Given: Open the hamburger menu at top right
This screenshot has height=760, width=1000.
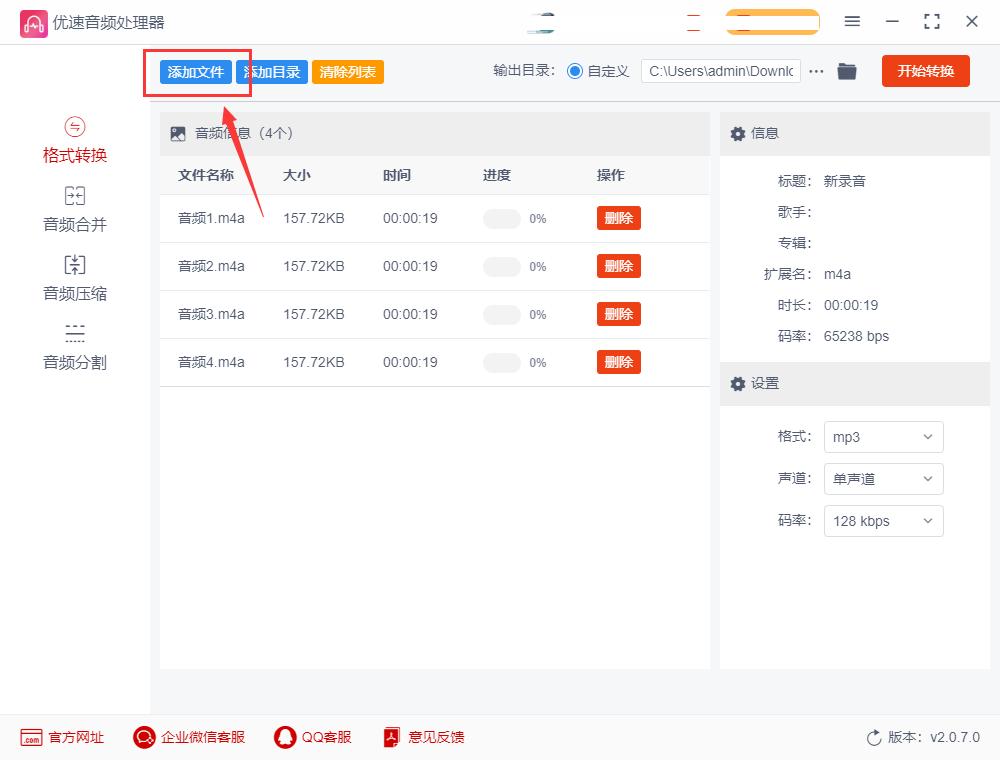Looking at the screenshot, I should pyautogui.click(x=853, y=21).
